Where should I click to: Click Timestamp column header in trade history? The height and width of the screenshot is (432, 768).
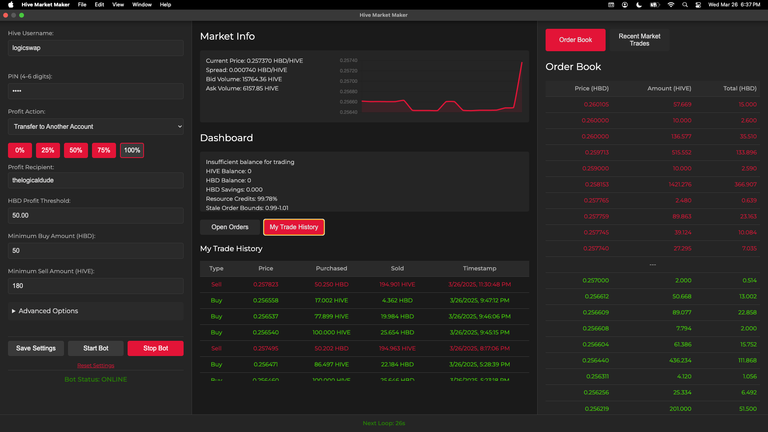[x=480, y=268]
